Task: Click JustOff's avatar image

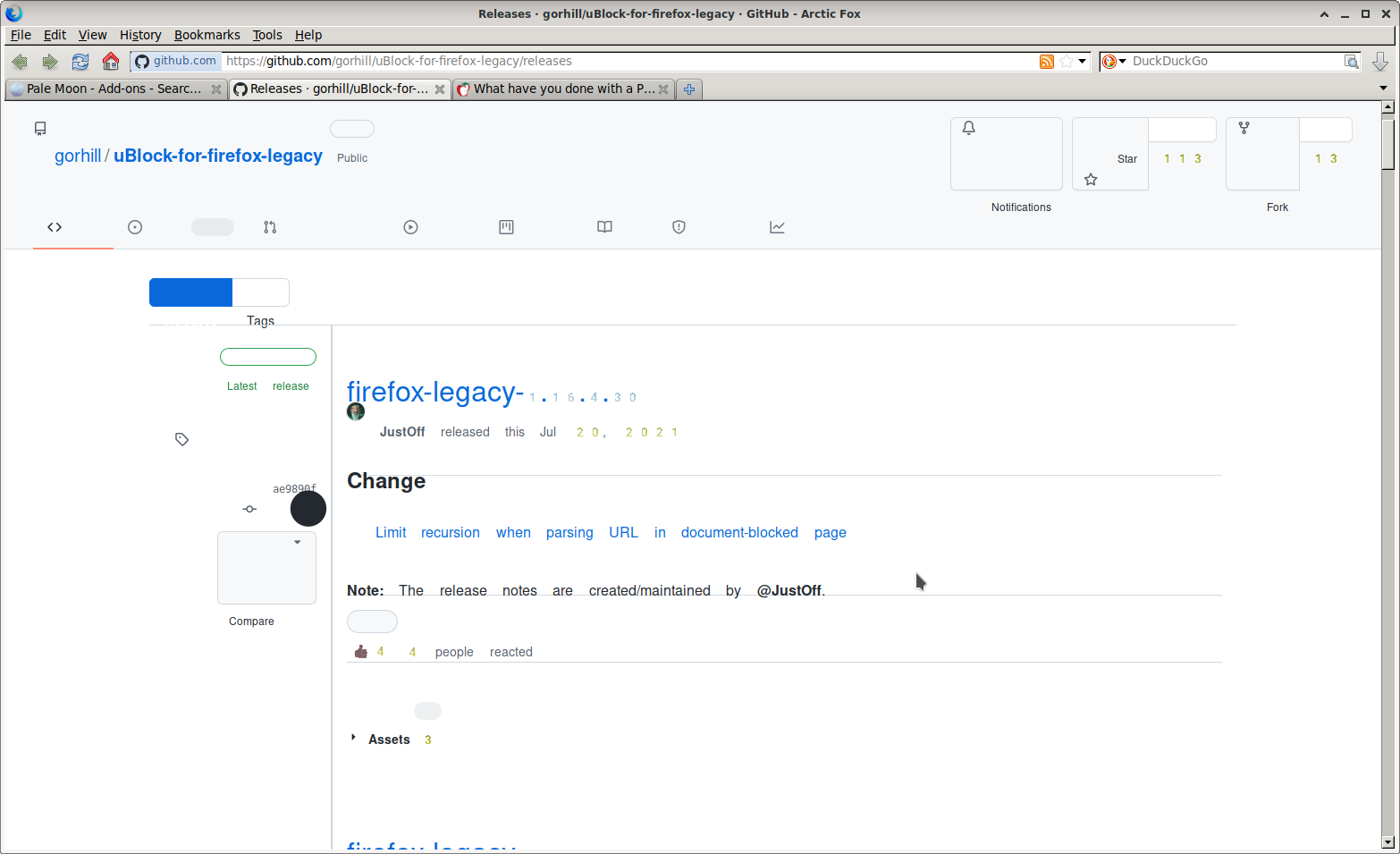Action: 356,411
